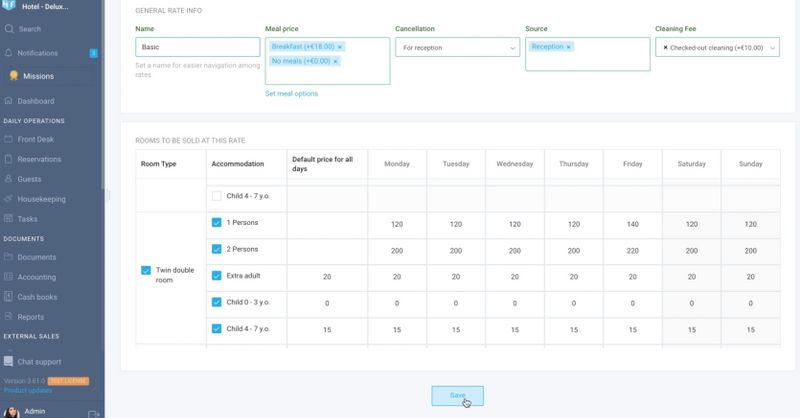Click the Search icon in sidebar
The height and width of the screenshot is (418, 800).
tap(10, 29)
